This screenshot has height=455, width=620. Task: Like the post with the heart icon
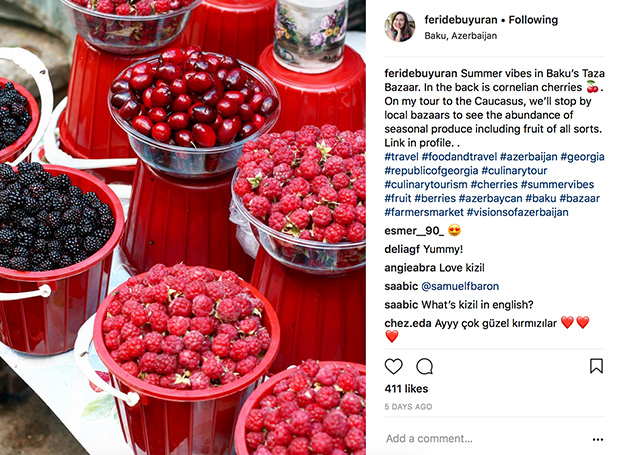pos(393,366)
